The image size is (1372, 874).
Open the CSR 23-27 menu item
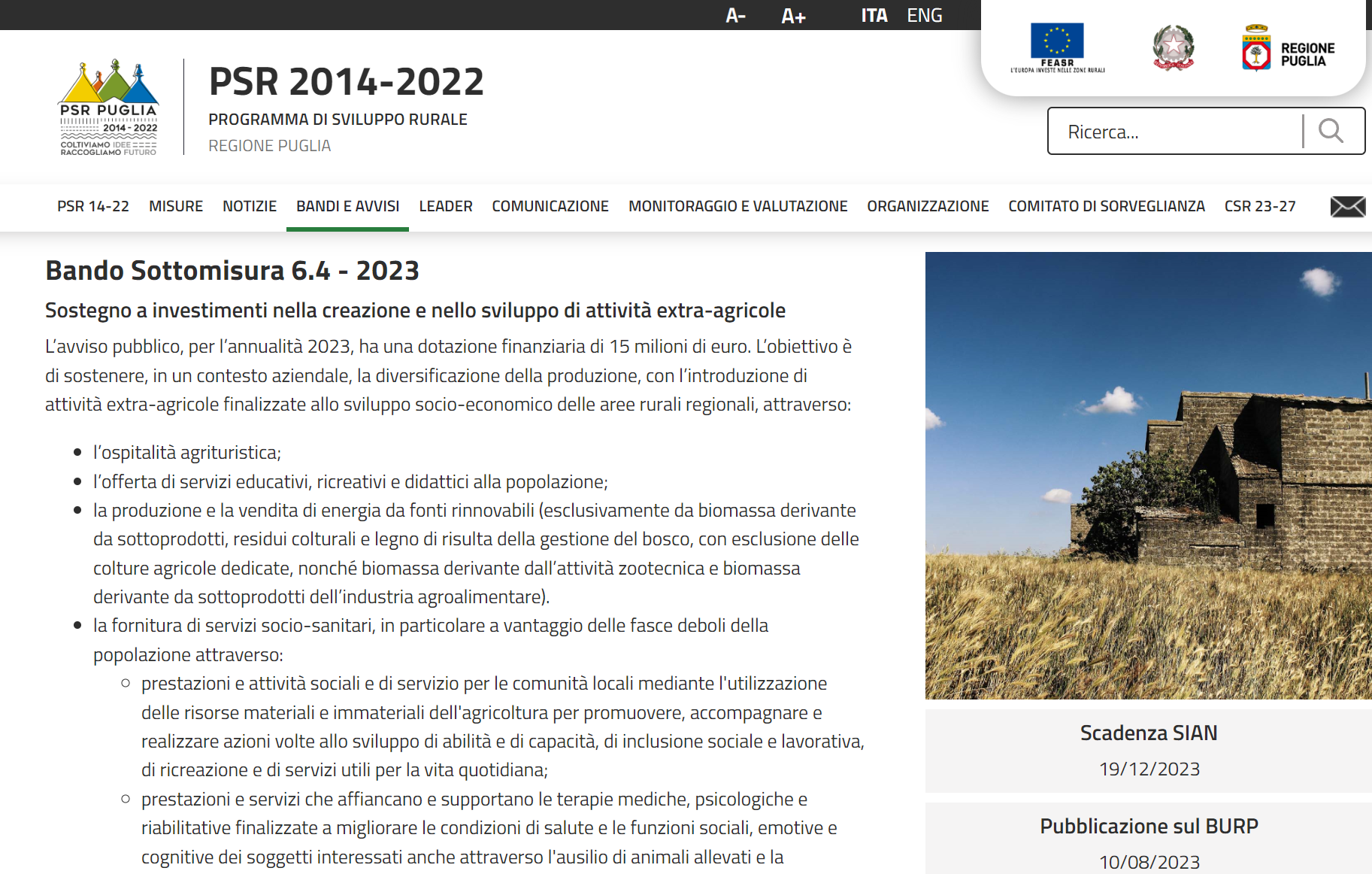coord(1260,206)
